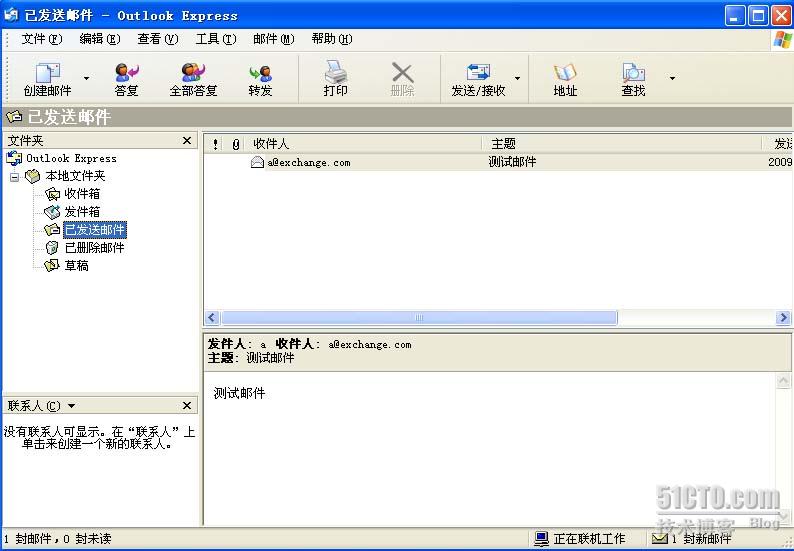Click the horizontal scrollbar thumb in message list
This screenshot has height=551, width=794.
(x=419, y=318)
